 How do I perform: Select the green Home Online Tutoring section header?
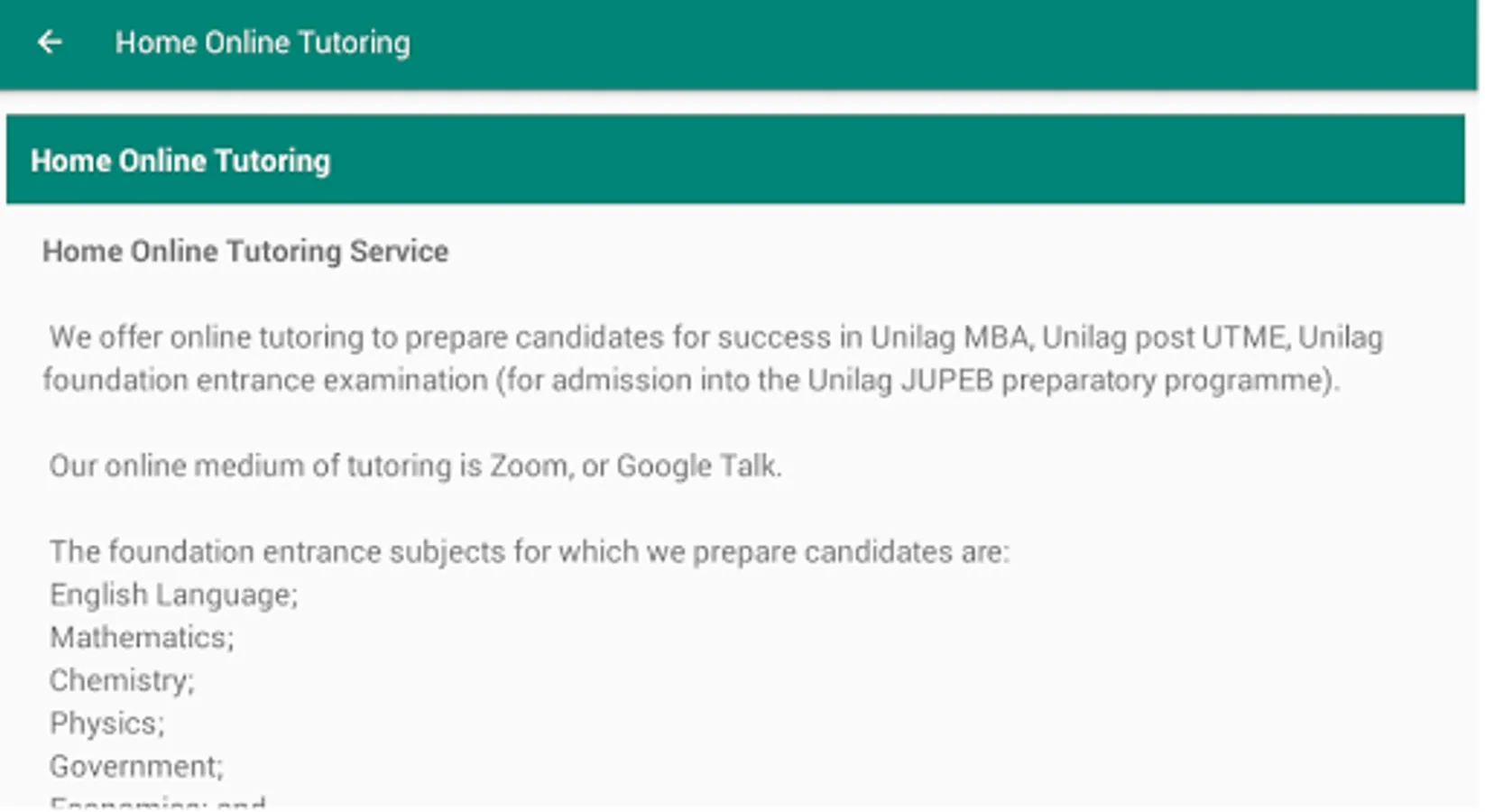click(734, 160)
